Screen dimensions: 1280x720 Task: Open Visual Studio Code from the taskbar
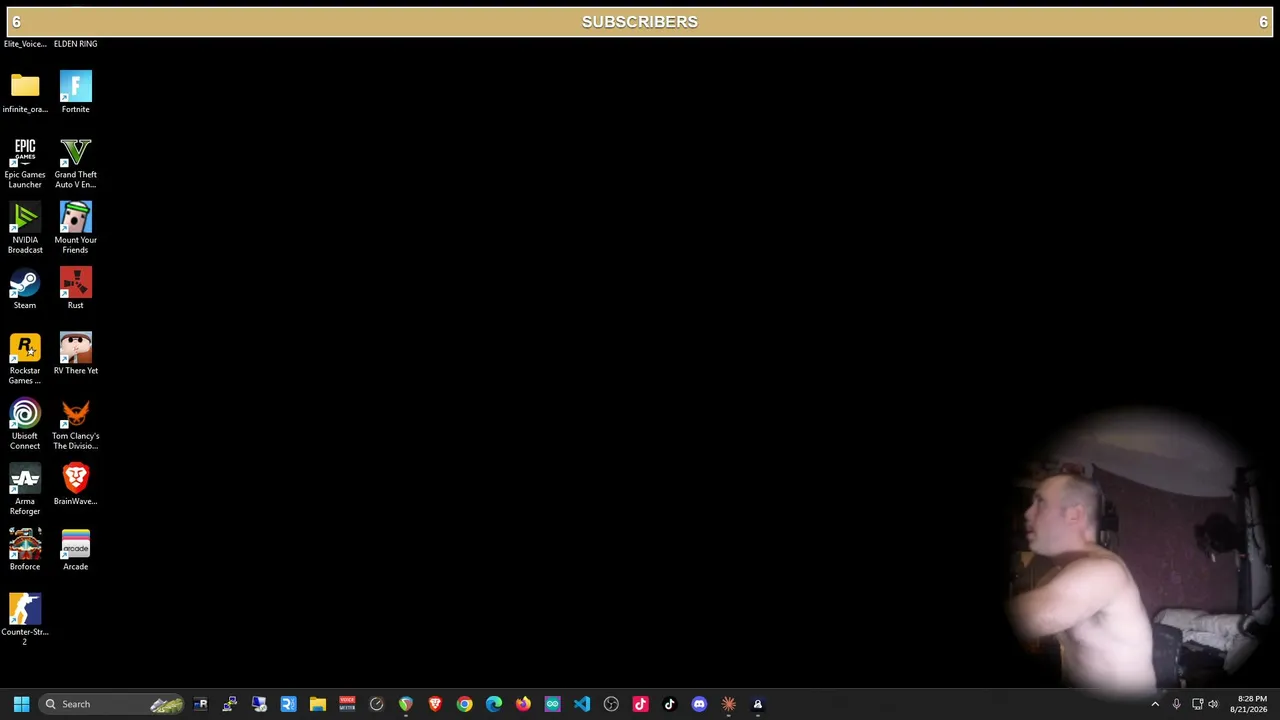(582, 704)
